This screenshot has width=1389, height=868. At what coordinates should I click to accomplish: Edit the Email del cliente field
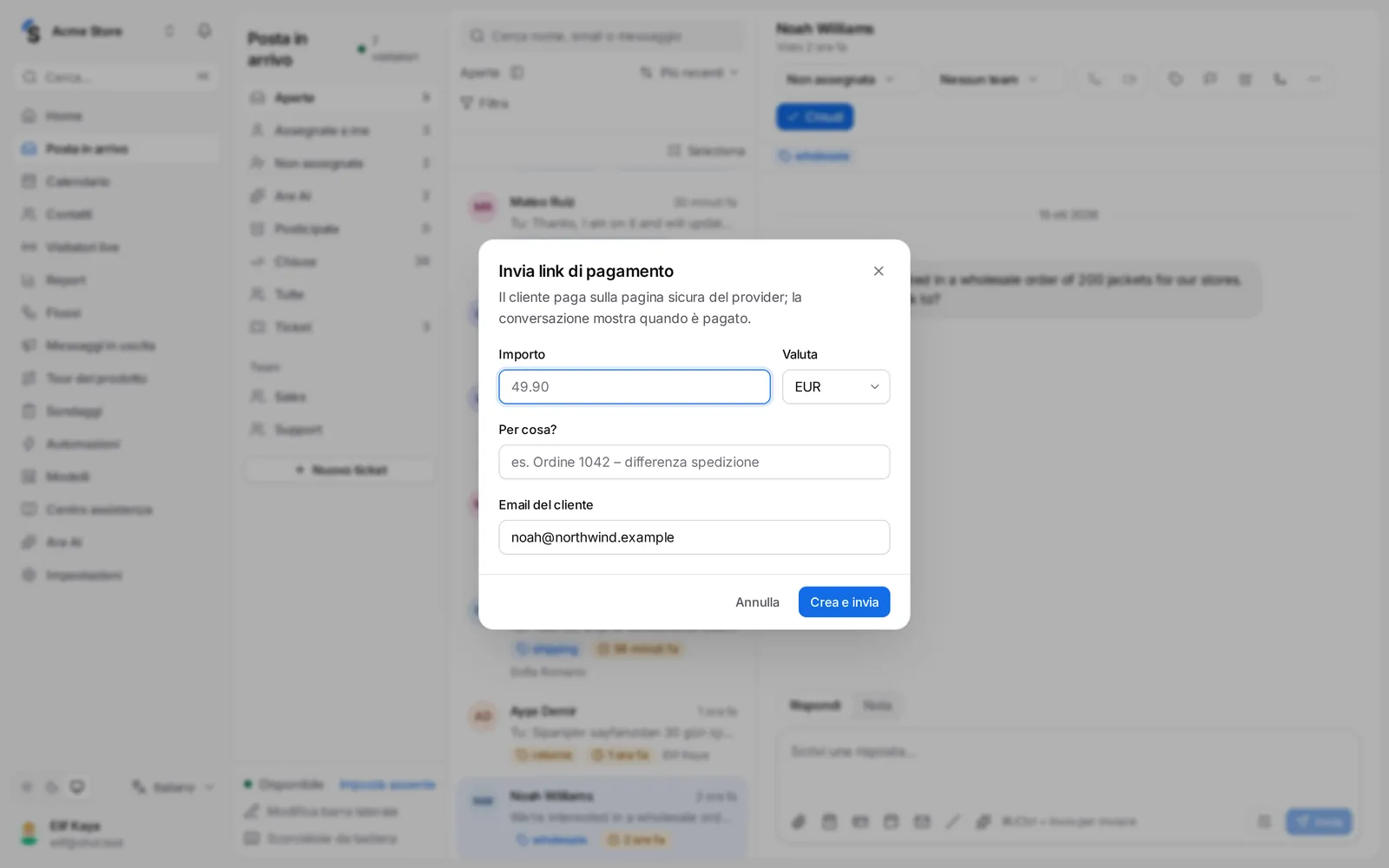tap(694, 537)
